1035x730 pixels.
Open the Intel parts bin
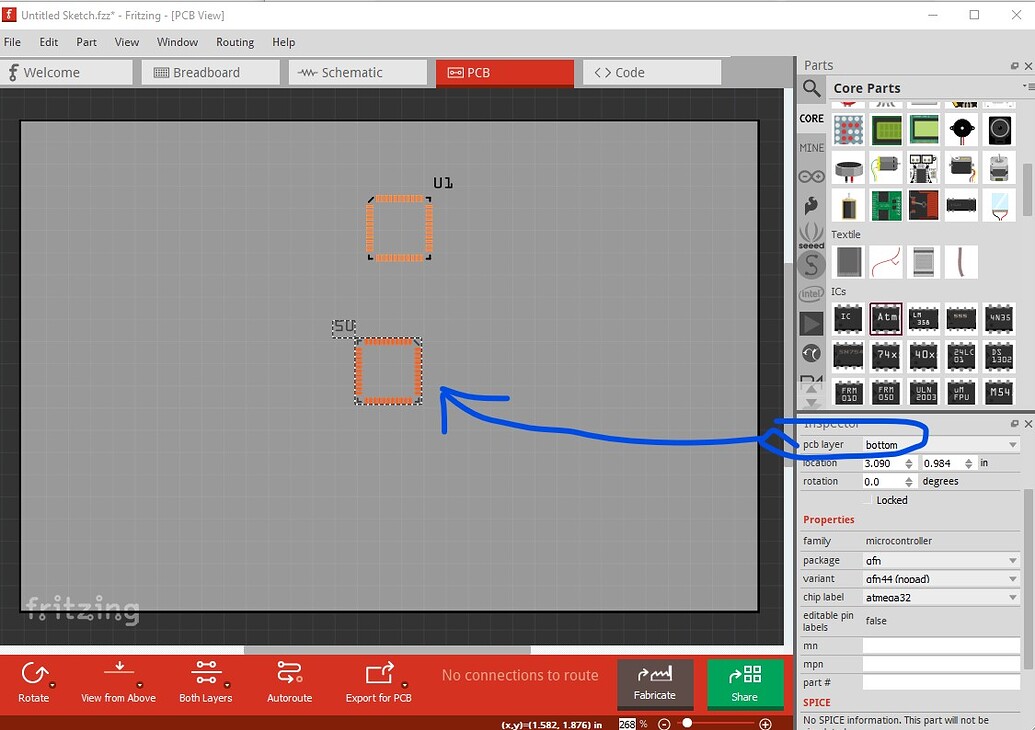pyautogui.click(x=811, y=294)
